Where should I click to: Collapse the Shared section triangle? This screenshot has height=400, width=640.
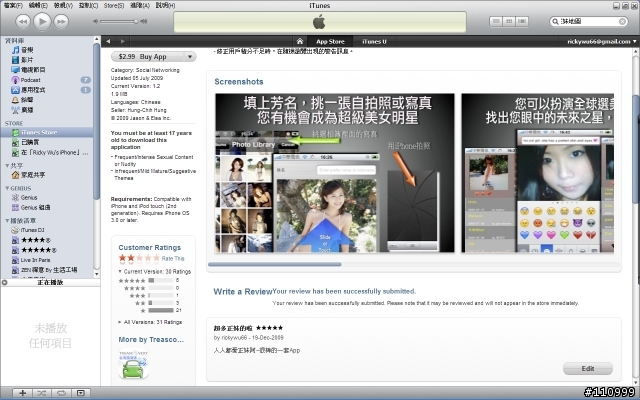tap(7, 166)
